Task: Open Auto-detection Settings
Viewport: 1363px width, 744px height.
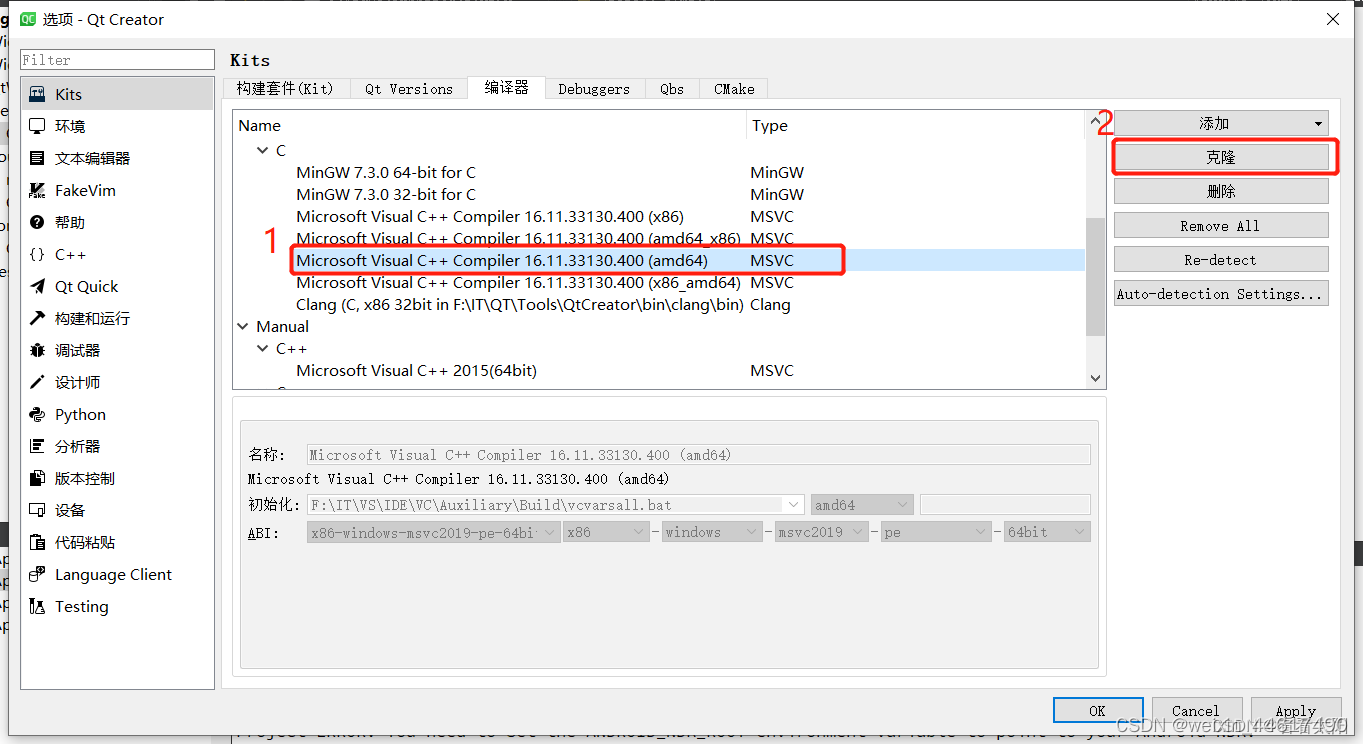Action: (1221, 293)
